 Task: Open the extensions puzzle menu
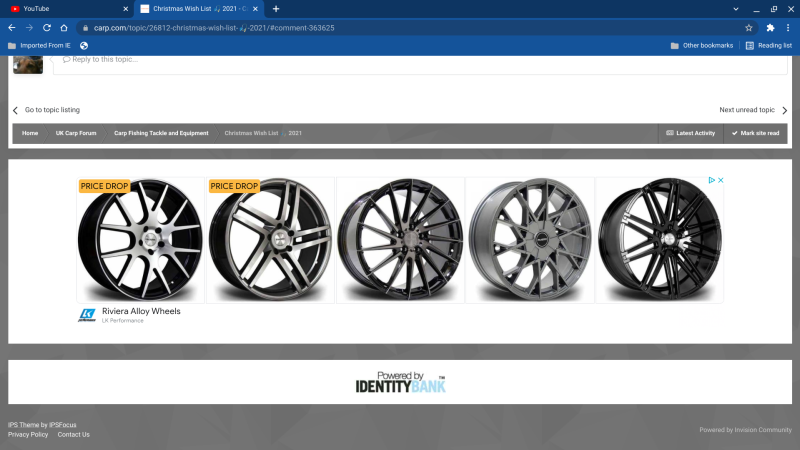click(x=770, y=28)
